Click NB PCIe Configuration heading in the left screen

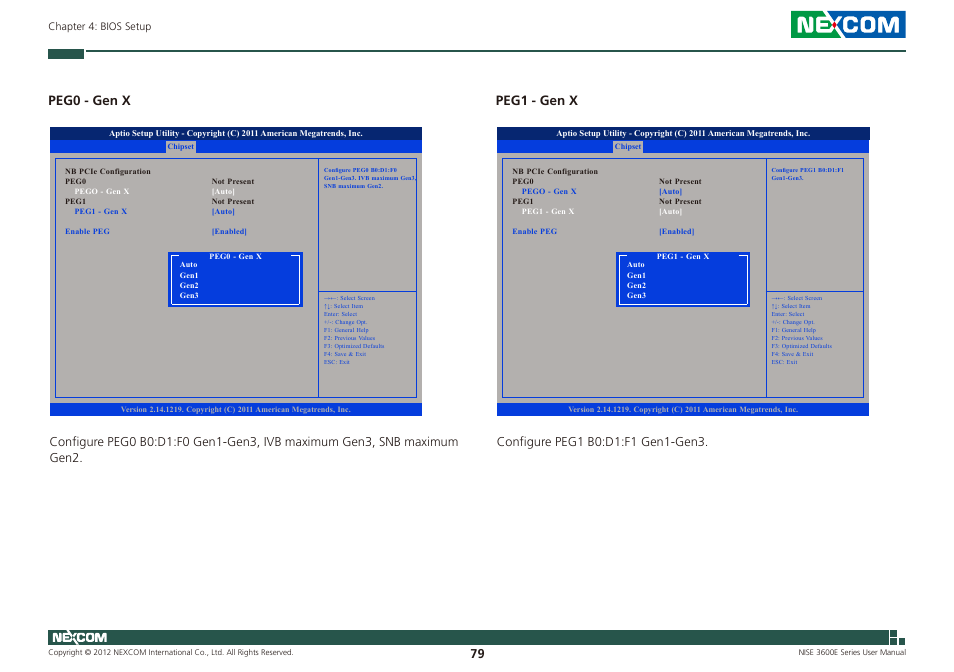tap(108, 171)
